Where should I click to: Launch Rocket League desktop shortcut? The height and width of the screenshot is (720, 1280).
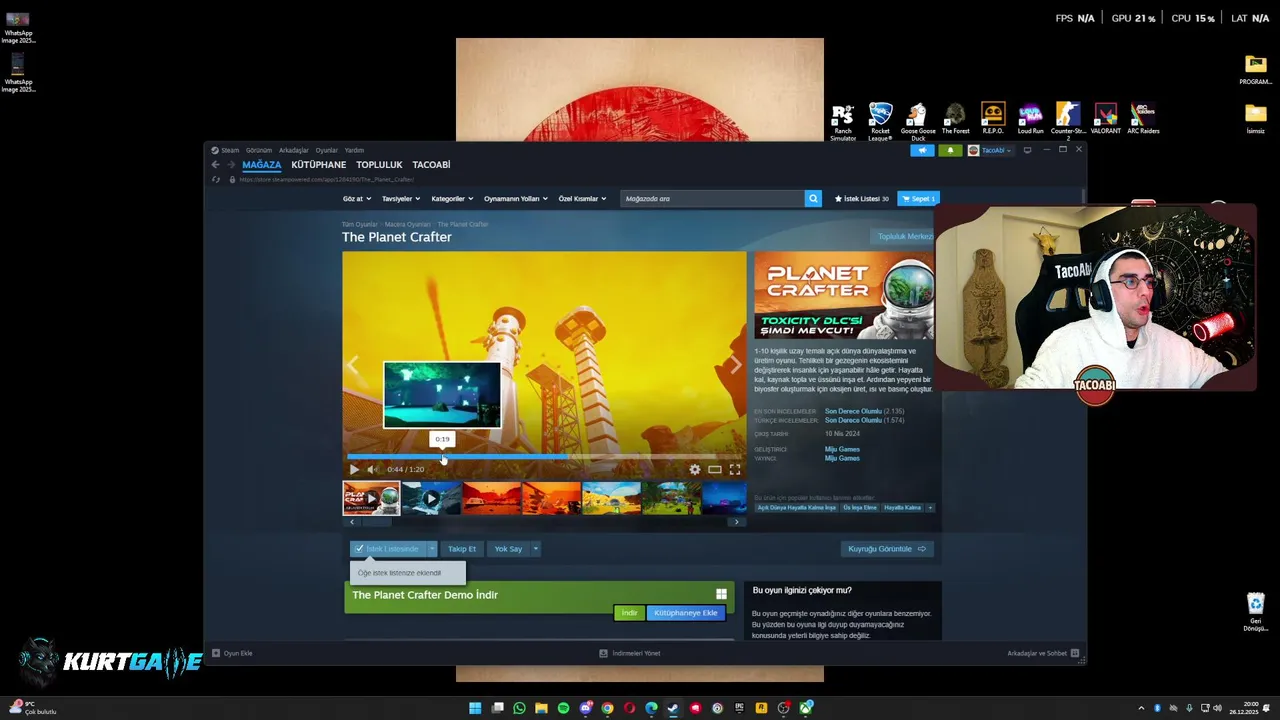click(x=880, y=122)
